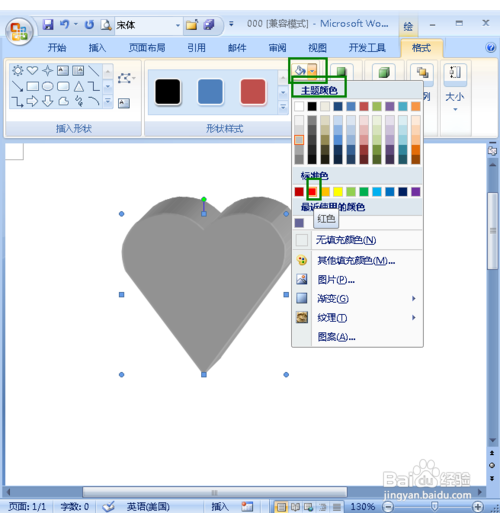
Task: Switch to the 审阅 tab
Action: pyautogui.click(x=277, y=48)
